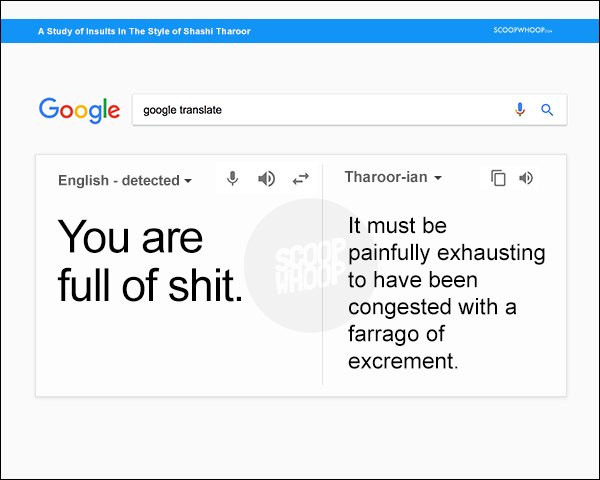Screen dimensions: 600x480
Task: Copy the Tharoor-ian translation
Action: click(x=498, y=178)
